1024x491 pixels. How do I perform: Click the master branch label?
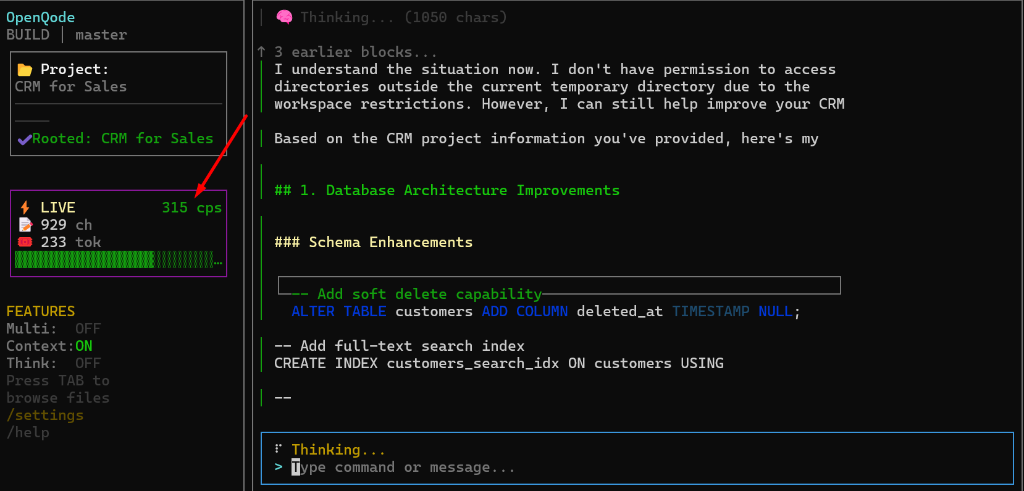coord(101,35)
